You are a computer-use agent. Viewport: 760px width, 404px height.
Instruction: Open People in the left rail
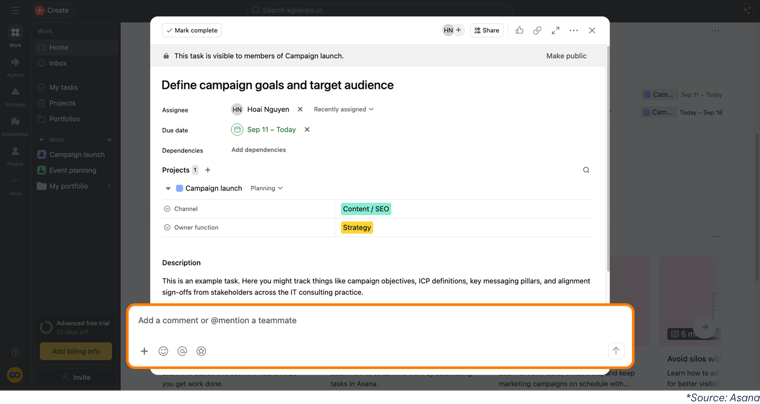pyautogui.click(x=15, y=155)
